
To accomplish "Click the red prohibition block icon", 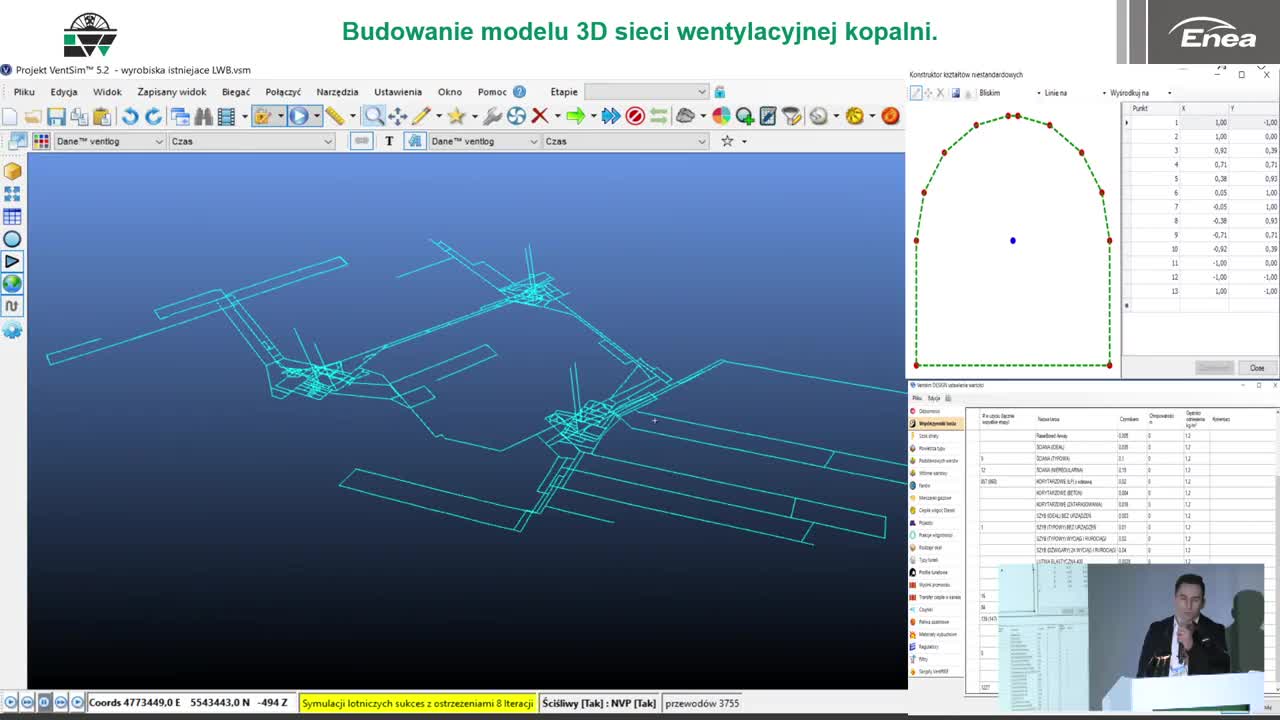I will click(634, 117).
